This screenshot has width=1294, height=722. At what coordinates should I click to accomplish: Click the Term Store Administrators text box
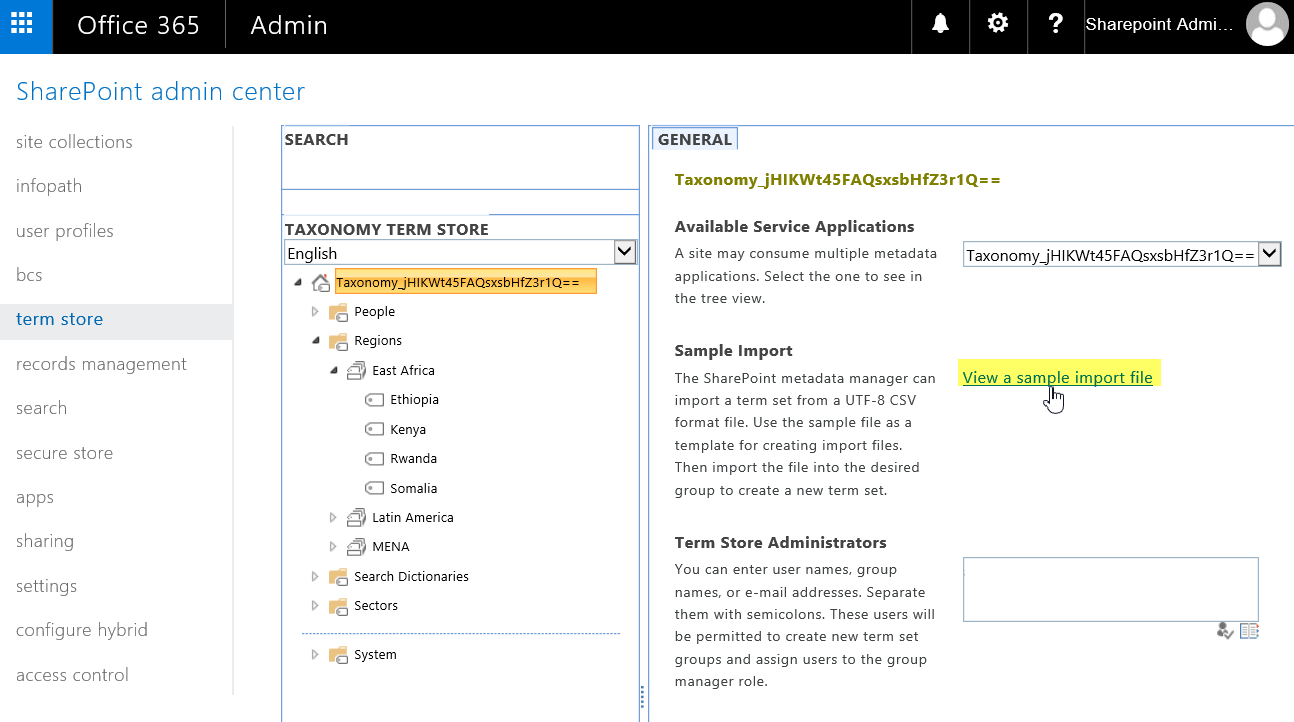(x=1110, y=589)
